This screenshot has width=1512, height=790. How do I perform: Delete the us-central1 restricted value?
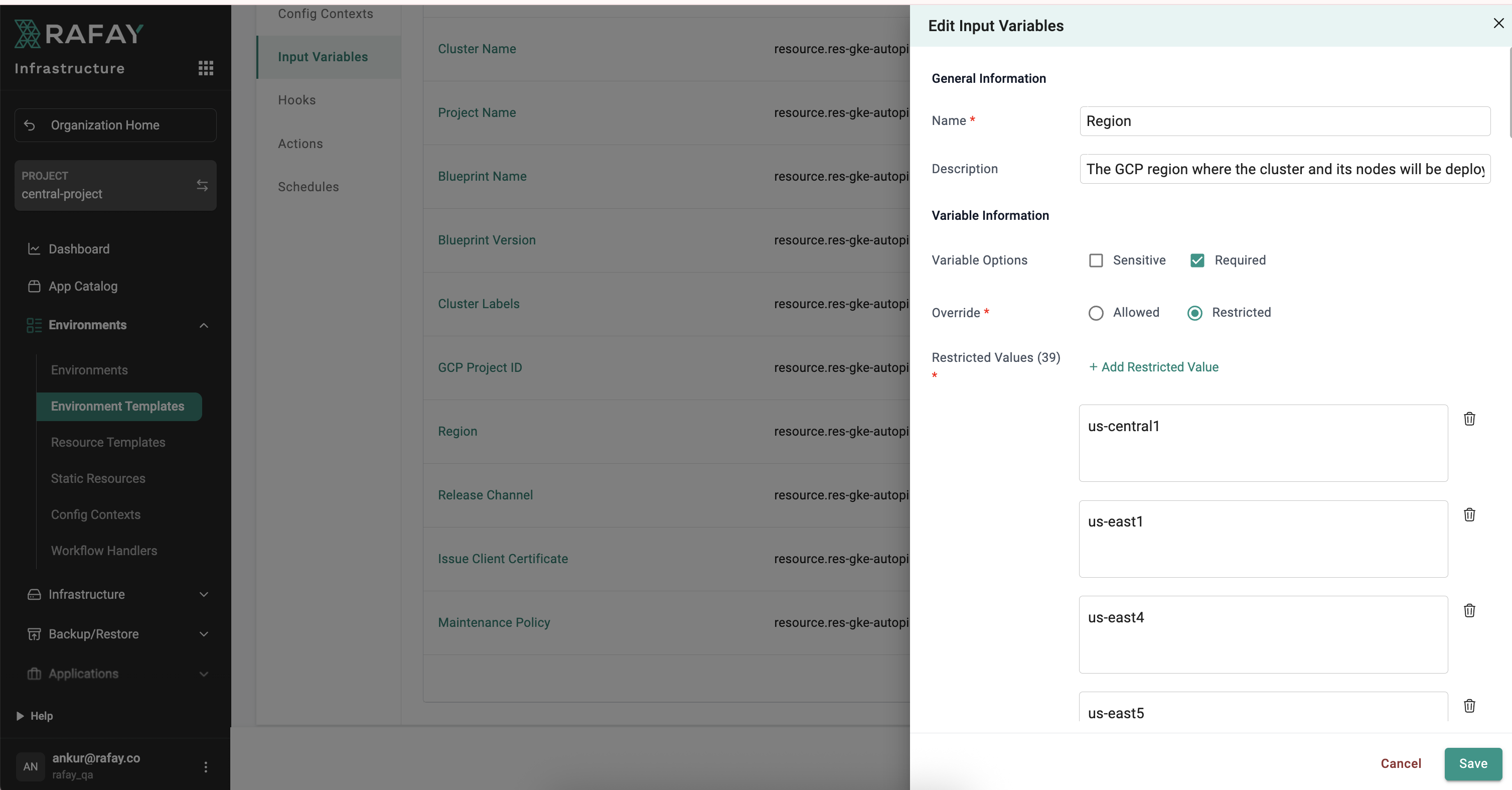tap(1468, 419)
